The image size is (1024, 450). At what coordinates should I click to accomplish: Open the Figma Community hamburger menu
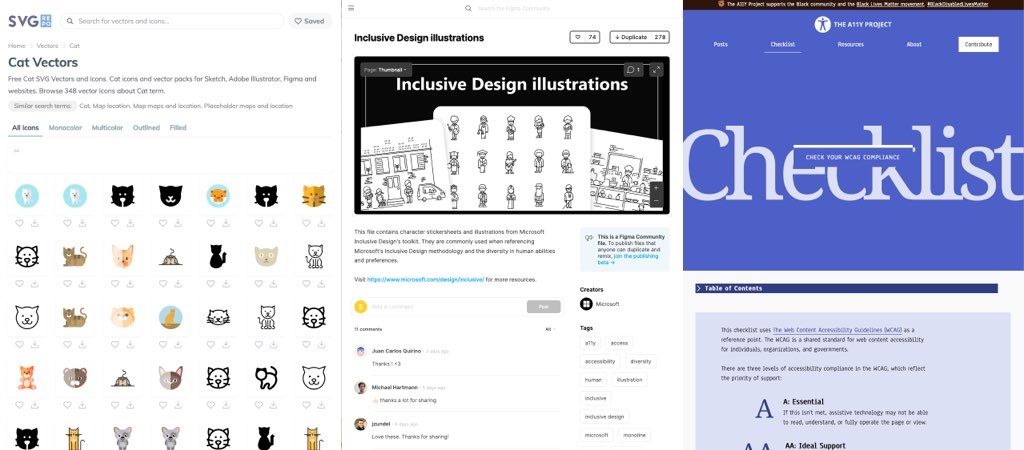pos(351,8)
